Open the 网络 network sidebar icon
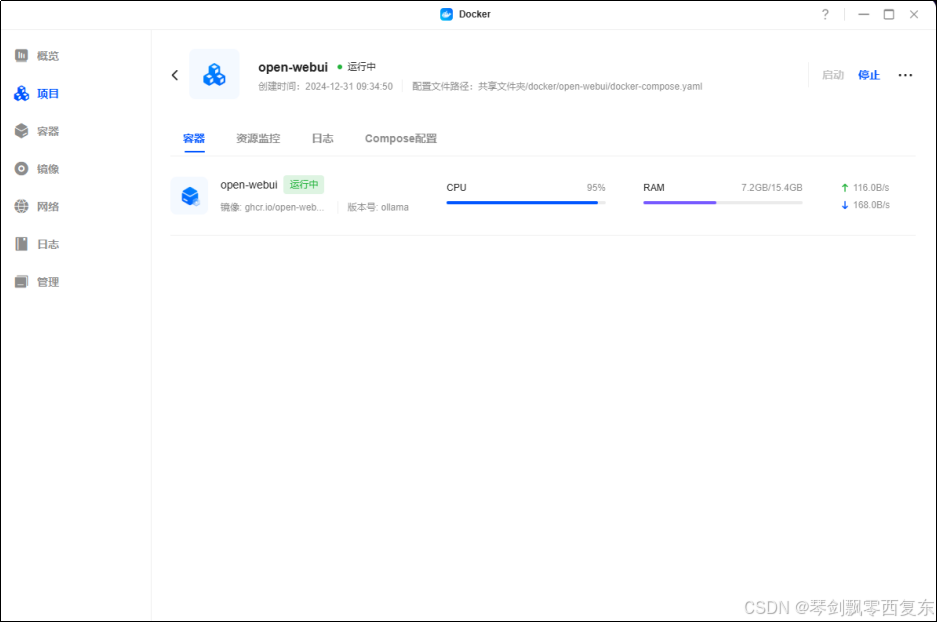This screenshot has width=938, height=623. point(22,206)
